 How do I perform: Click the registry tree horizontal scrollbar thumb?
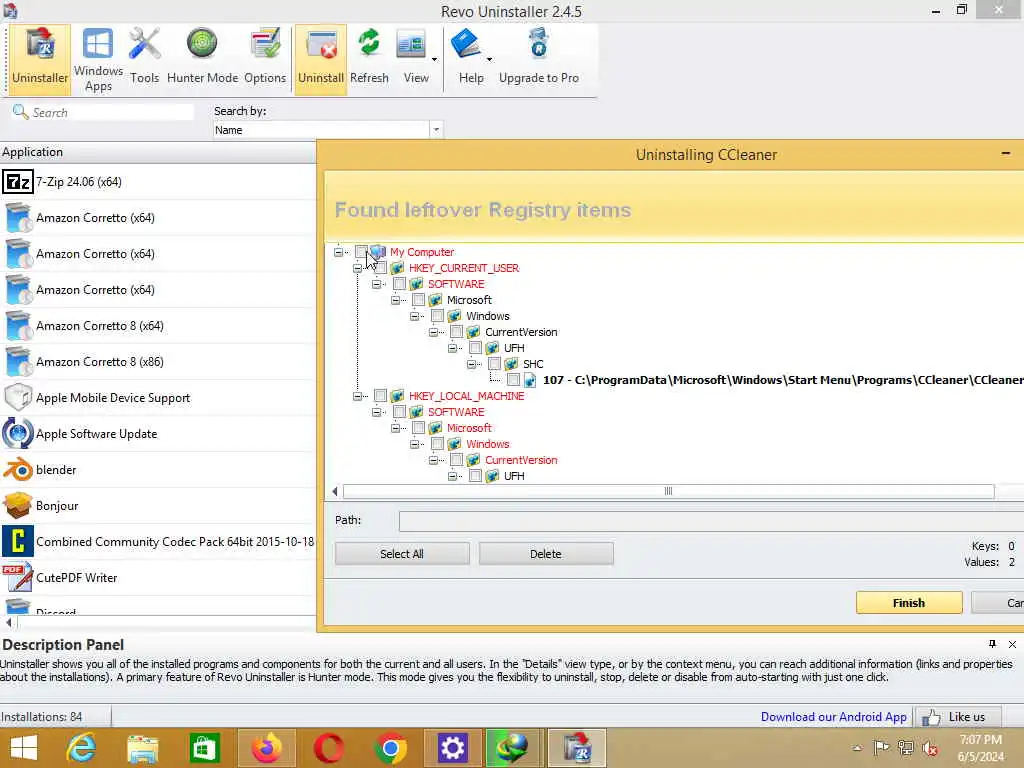click(668, 491)
